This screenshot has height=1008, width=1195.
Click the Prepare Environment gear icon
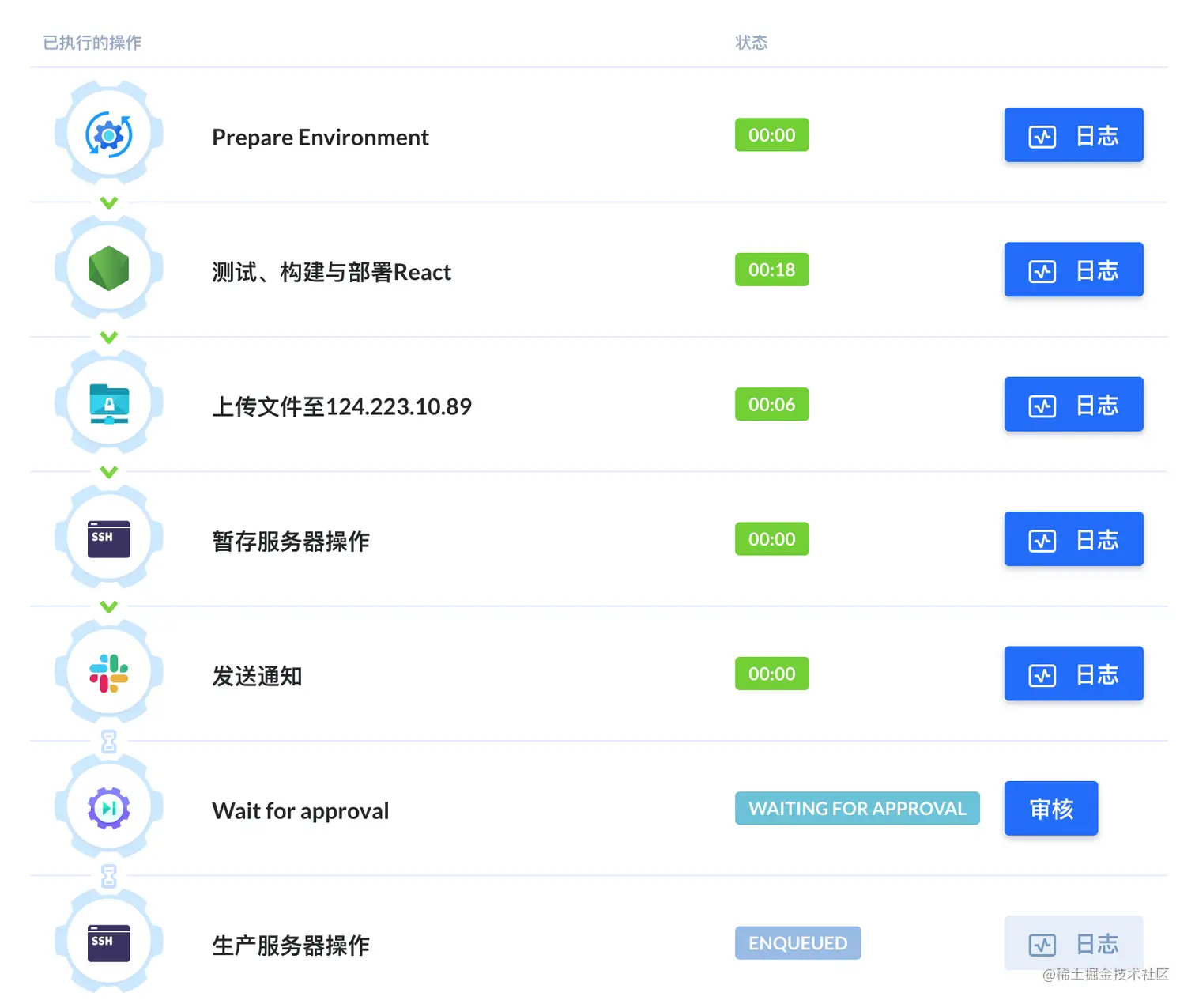tap(109, 135)
